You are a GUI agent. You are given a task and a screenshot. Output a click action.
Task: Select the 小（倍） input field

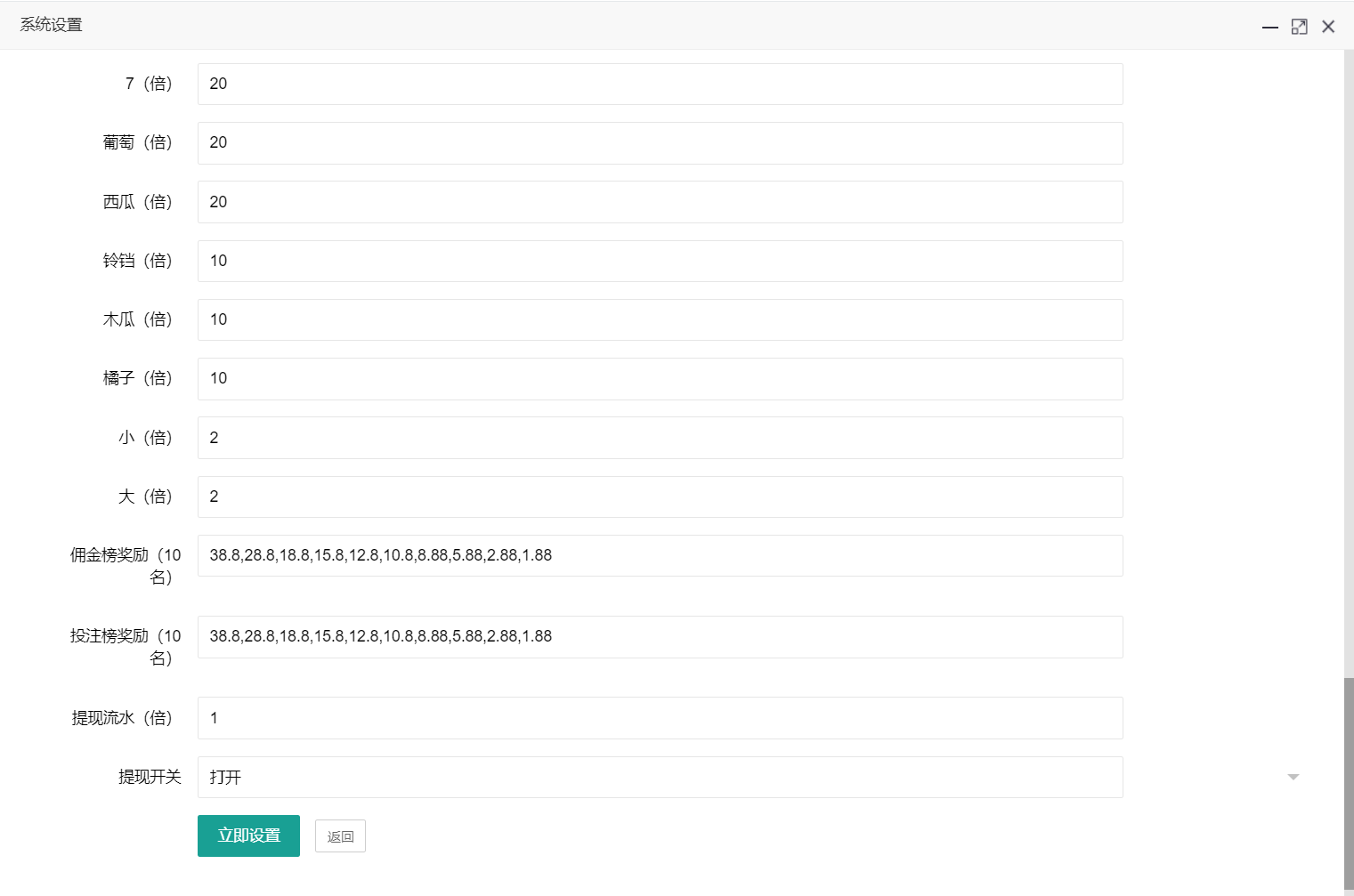pos(659,438)
